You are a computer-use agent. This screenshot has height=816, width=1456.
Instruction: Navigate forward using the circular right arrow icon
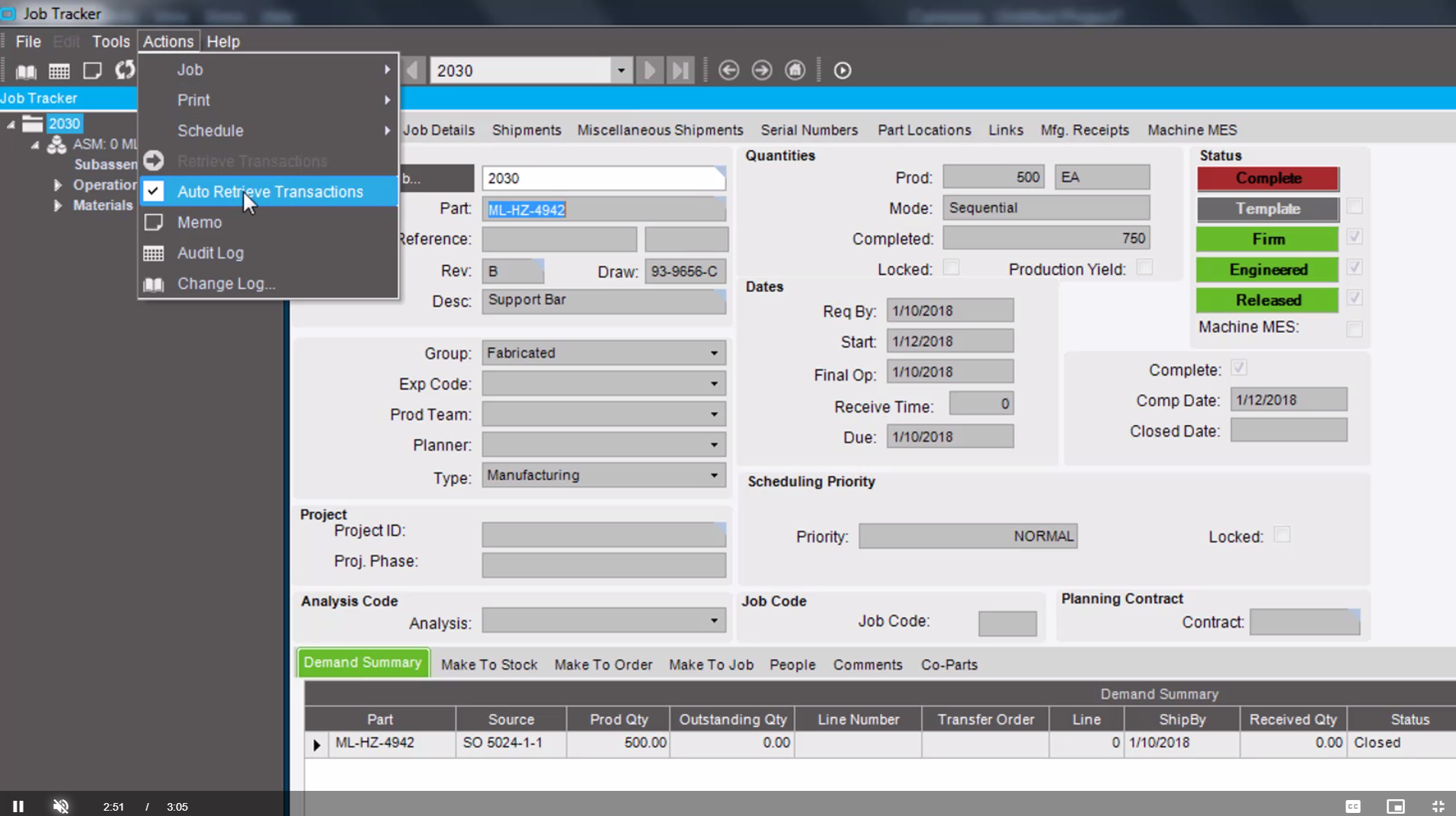pyautogui.click(x=761, y=69)
